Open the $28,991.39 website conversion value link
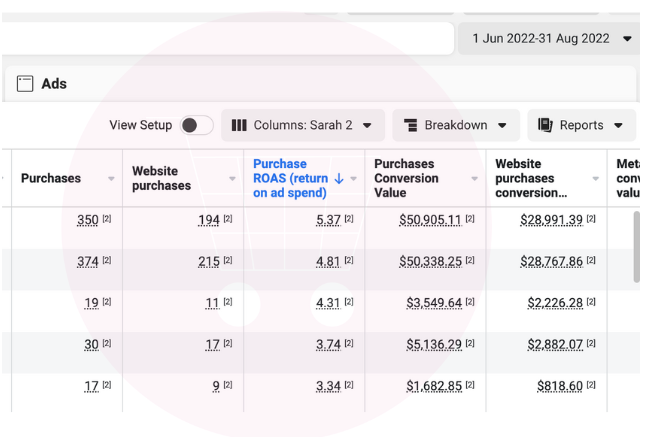Screen dimensions: 658x437 [x=551, y=219]
